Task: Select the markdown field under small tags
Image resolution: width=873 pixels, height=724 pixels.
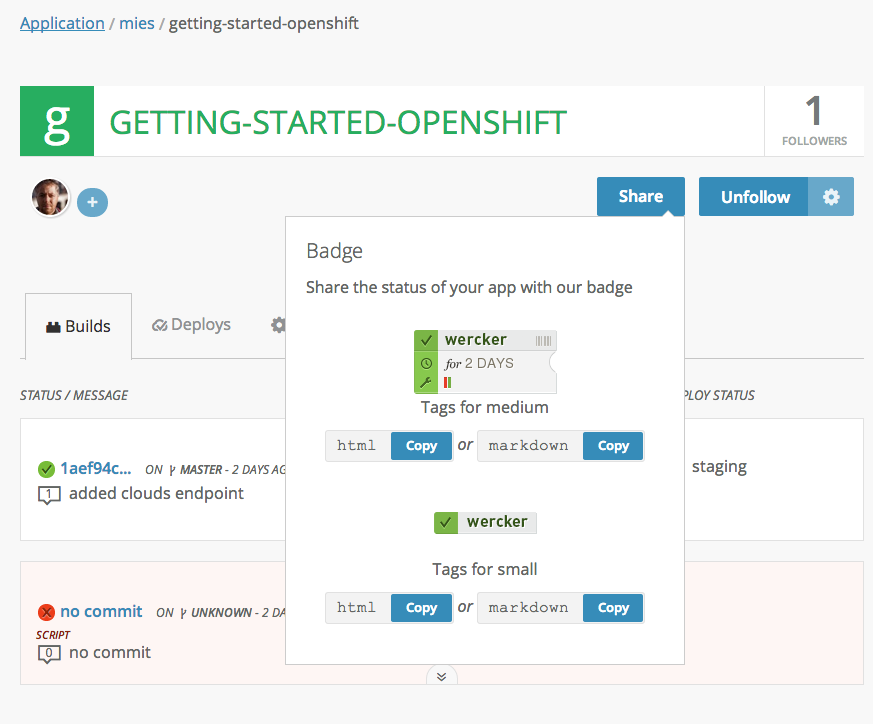Action: (530, 608)
